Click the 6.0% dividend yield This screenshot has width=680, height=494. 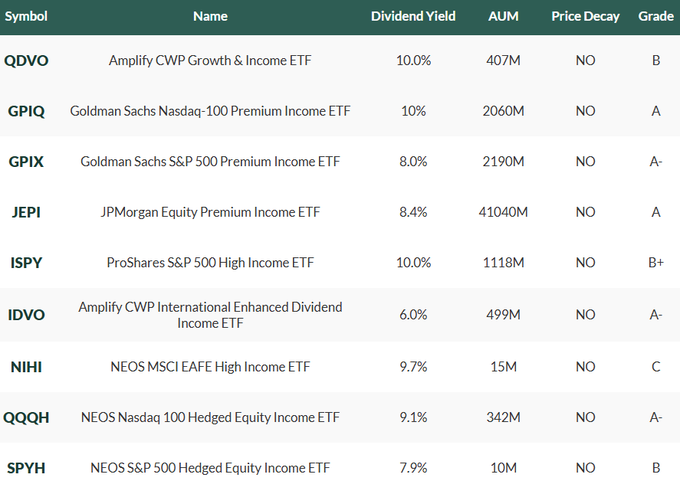pyautogui.click(x=413, y=315)
